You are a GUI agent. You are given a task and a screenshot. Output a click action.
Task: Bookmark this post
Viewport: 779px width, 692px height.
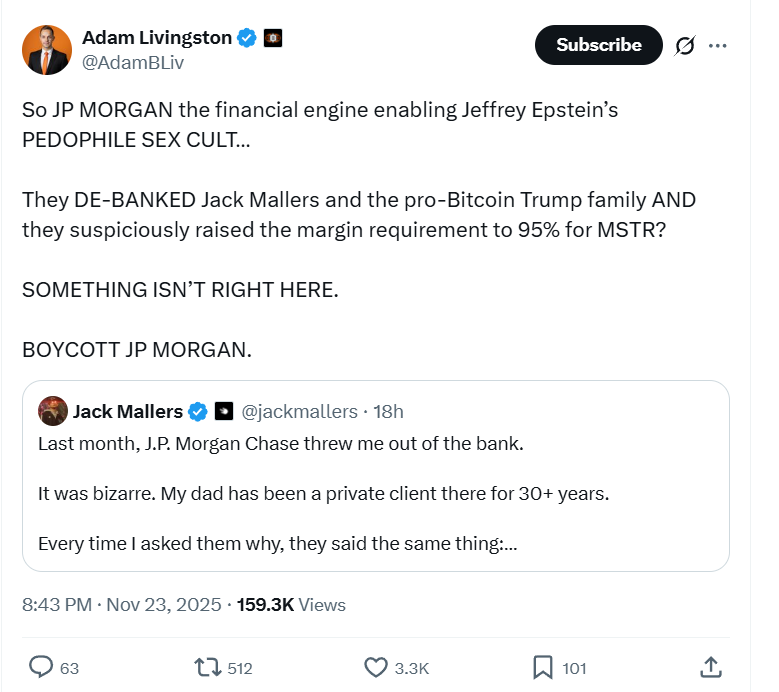(543, 667)
